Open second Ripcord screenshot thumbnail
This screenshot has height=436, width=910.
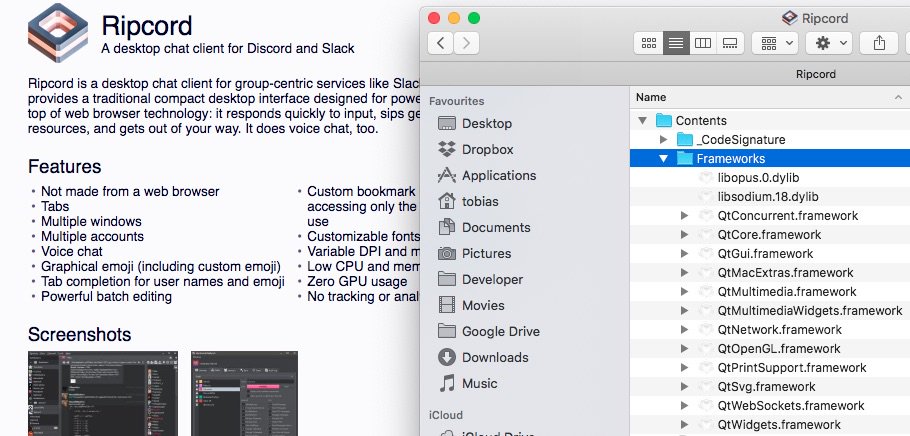(244, 393)
